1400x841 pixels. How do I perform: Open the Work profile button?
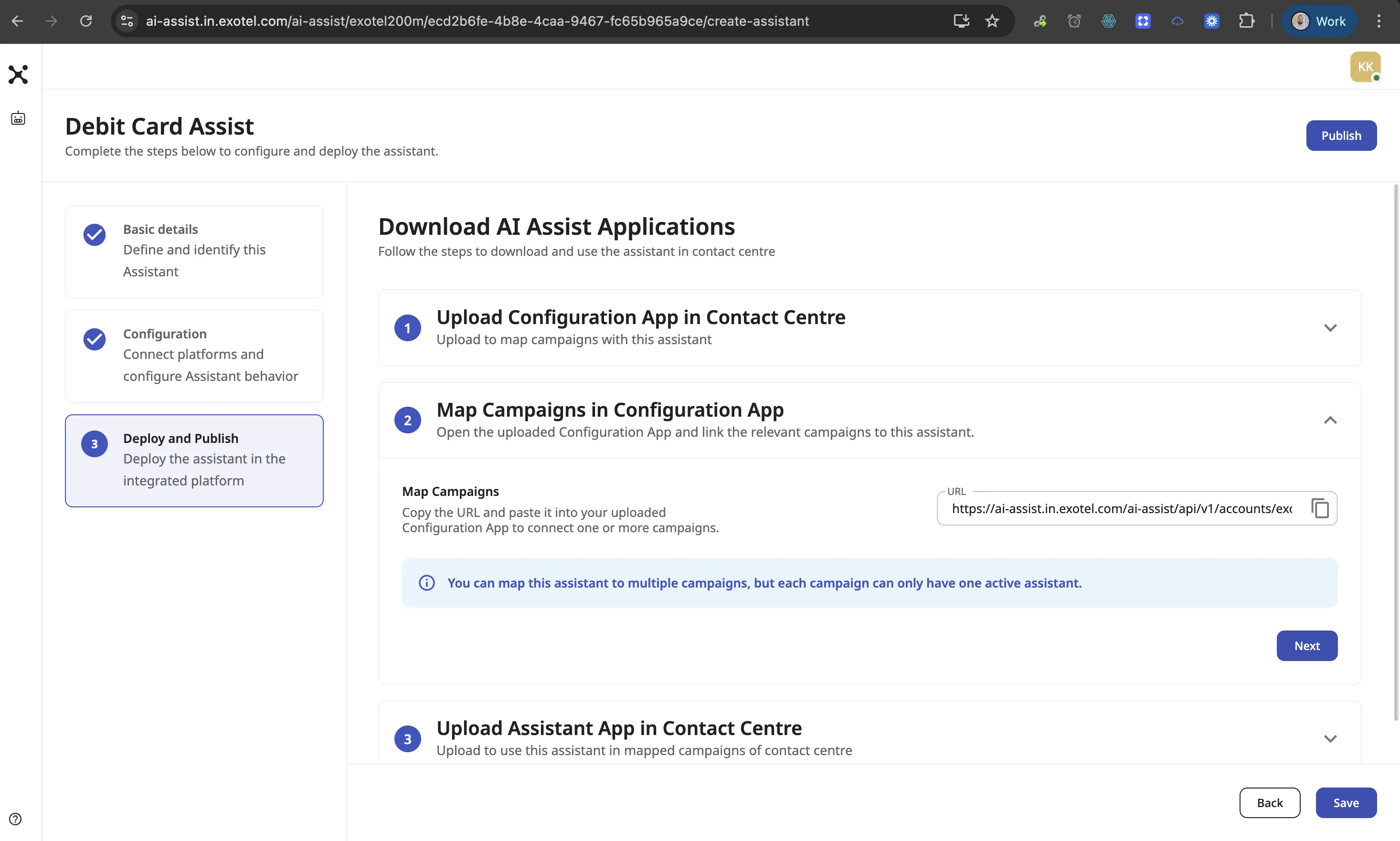1319,21
